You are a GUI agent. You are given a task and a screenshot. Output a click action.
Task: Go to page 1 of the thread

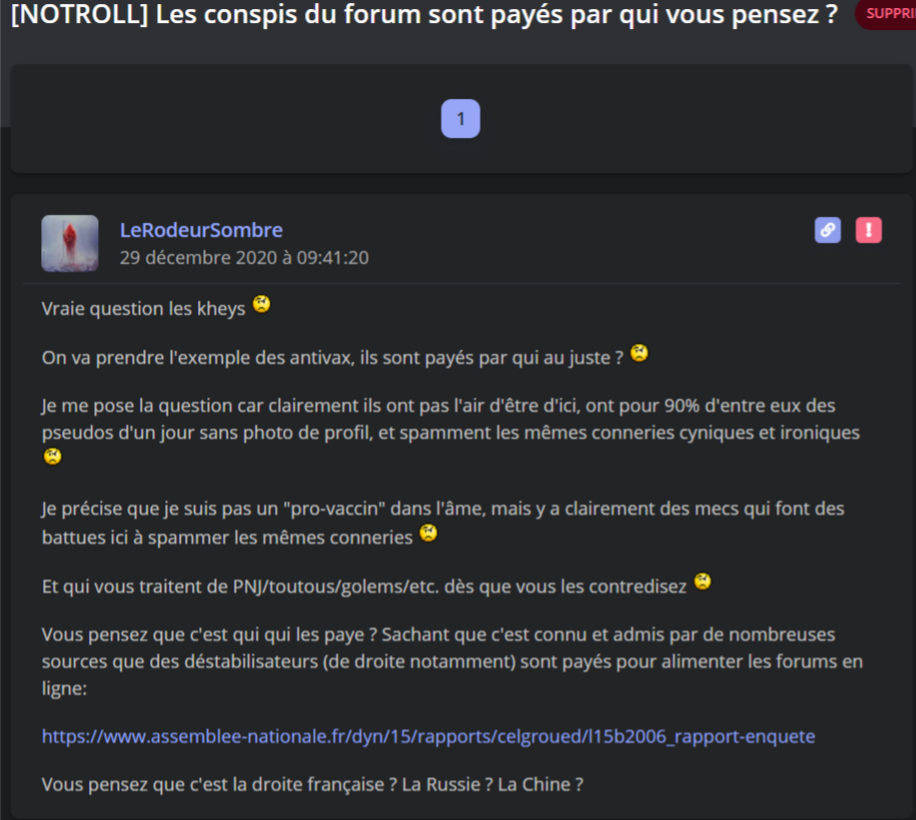(x=460, y=119)
